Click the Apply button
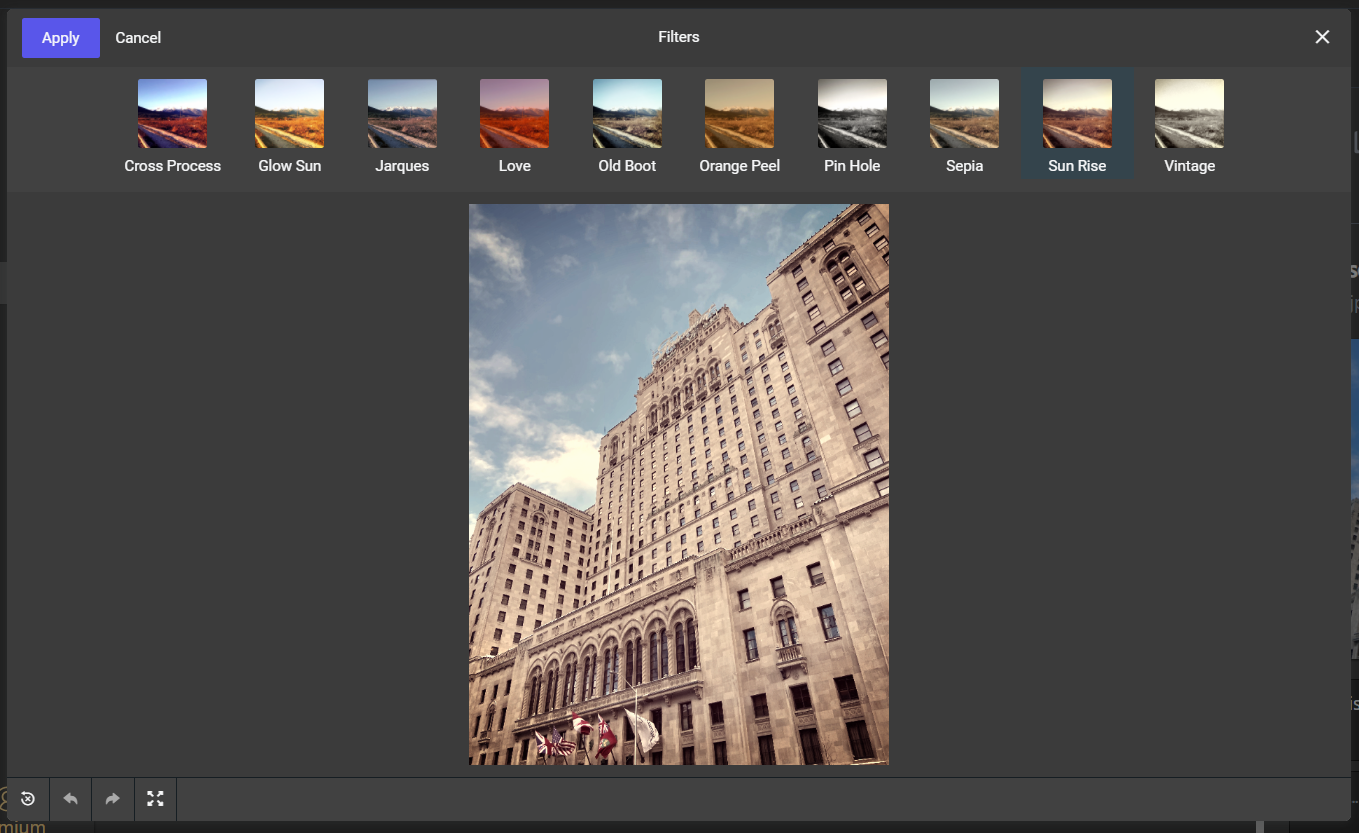 [x=61, y=38]
